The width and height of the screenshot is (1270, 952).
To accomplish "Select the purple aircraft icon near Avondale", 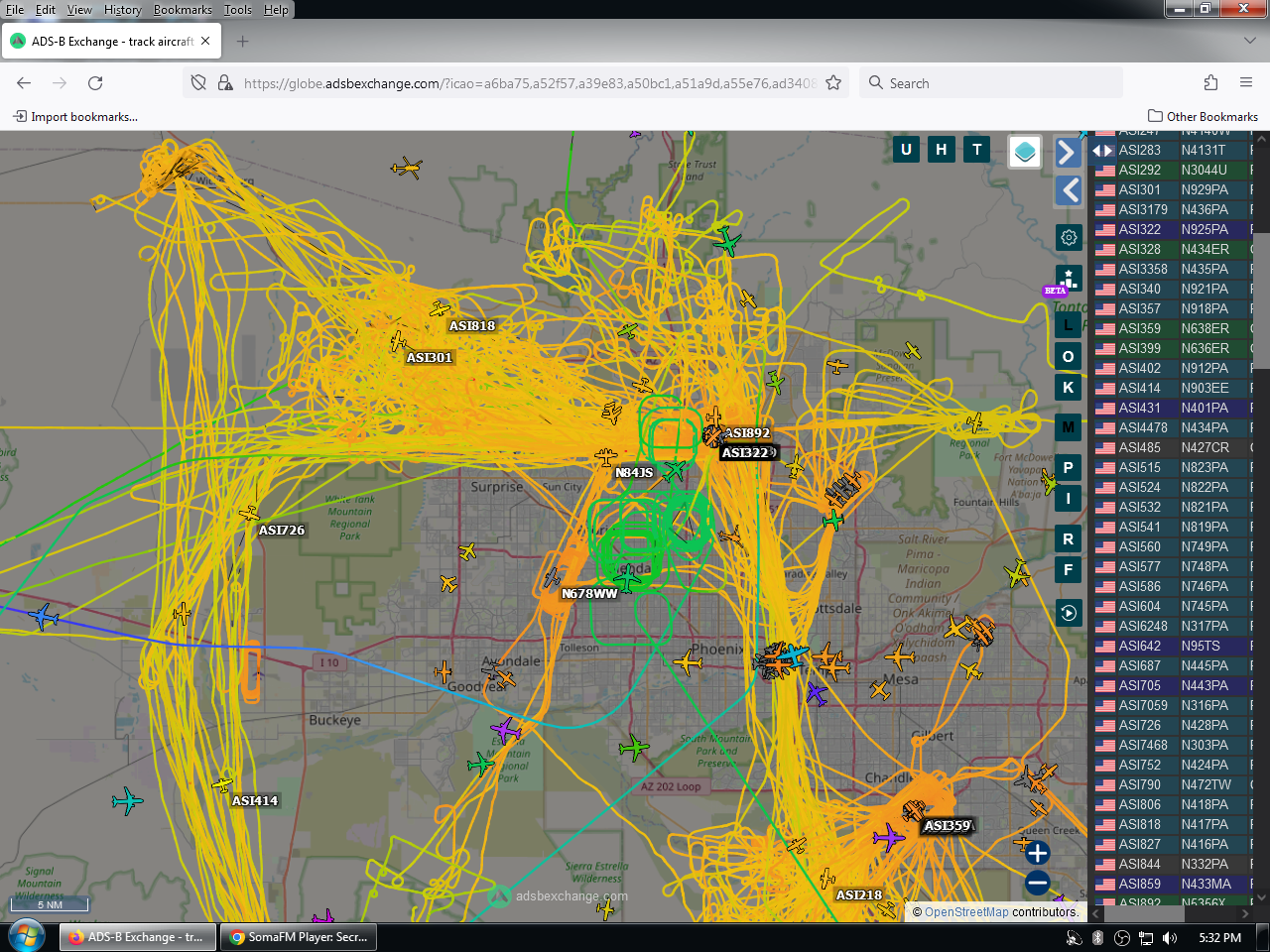I will [506, 732].
